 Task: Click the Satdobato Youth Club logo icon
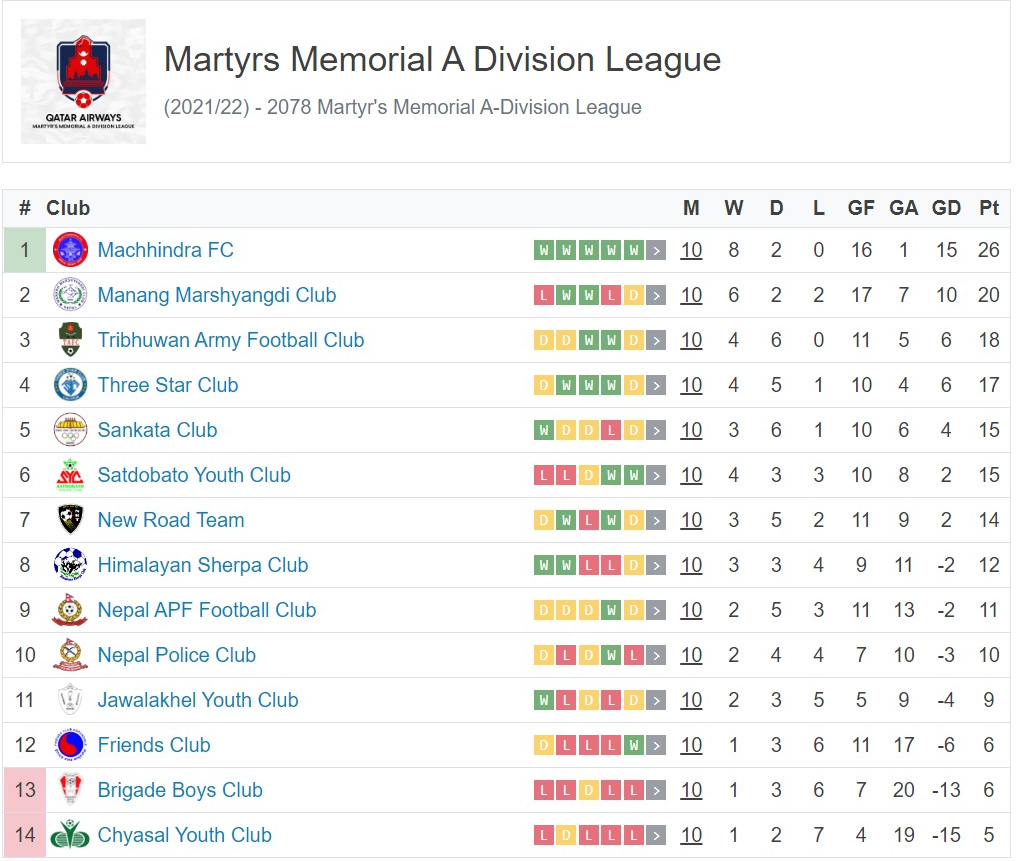[x=70, y=475]
